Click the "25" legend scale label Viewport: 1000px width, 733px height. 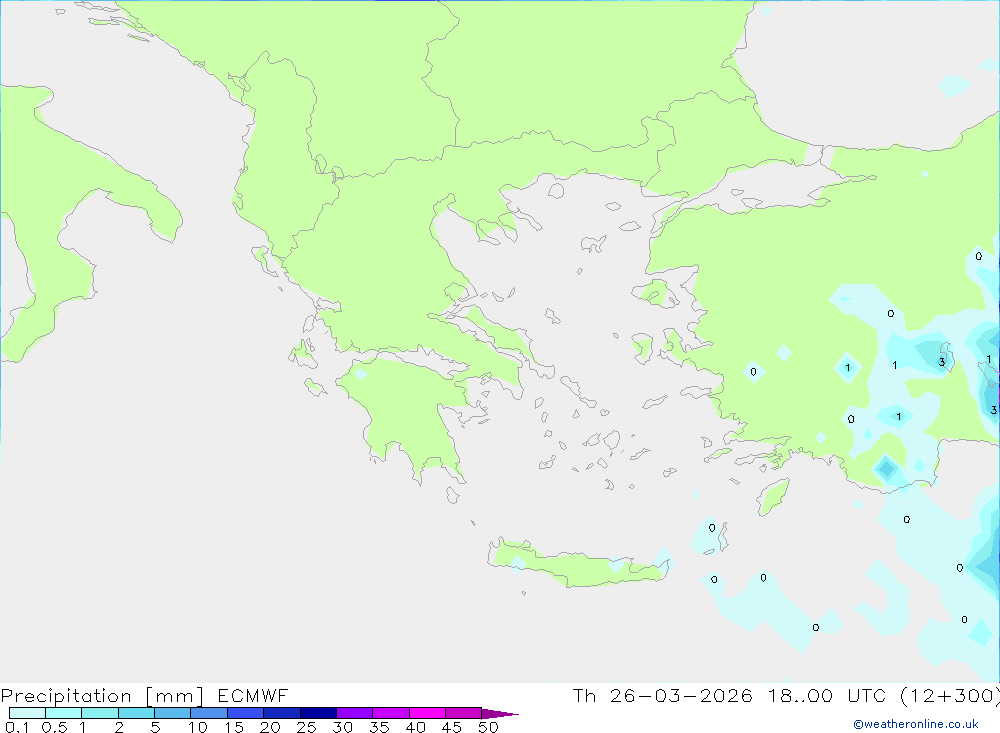[x=306, y=727]
